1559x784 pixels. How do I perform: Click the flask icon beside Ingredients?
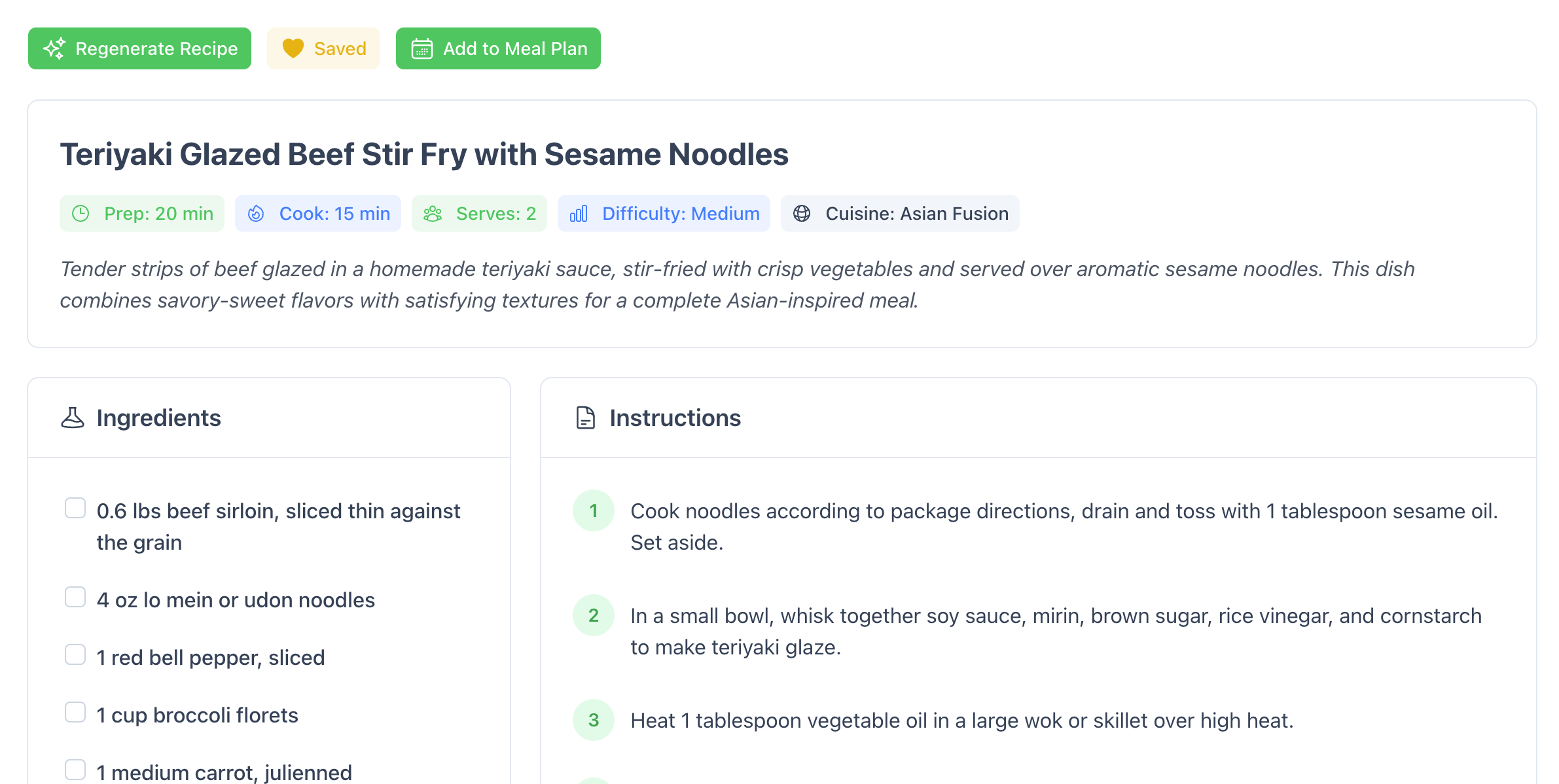coord(73,418)
